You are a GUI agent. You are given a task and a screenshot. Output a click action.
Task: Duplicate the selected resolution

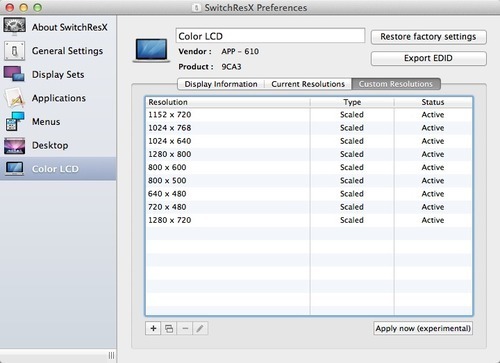click(x=169, y=328)
